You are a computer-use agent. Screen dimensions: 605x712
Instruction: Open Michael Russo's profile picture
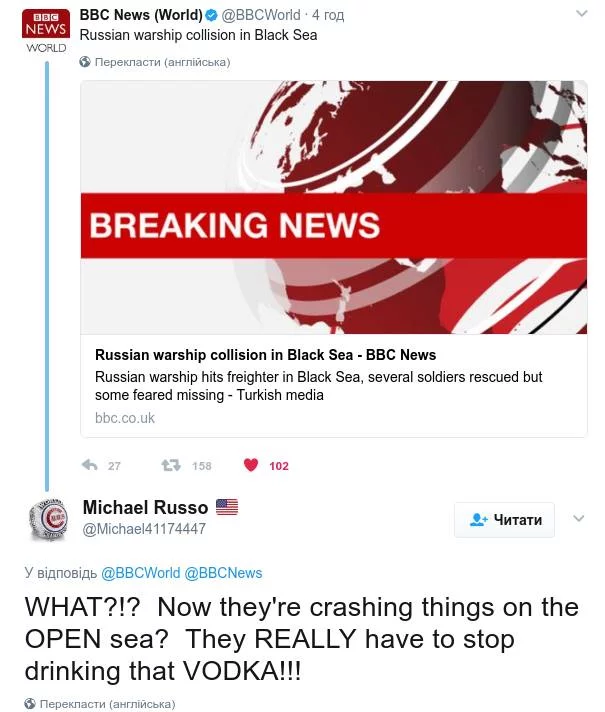46,519
